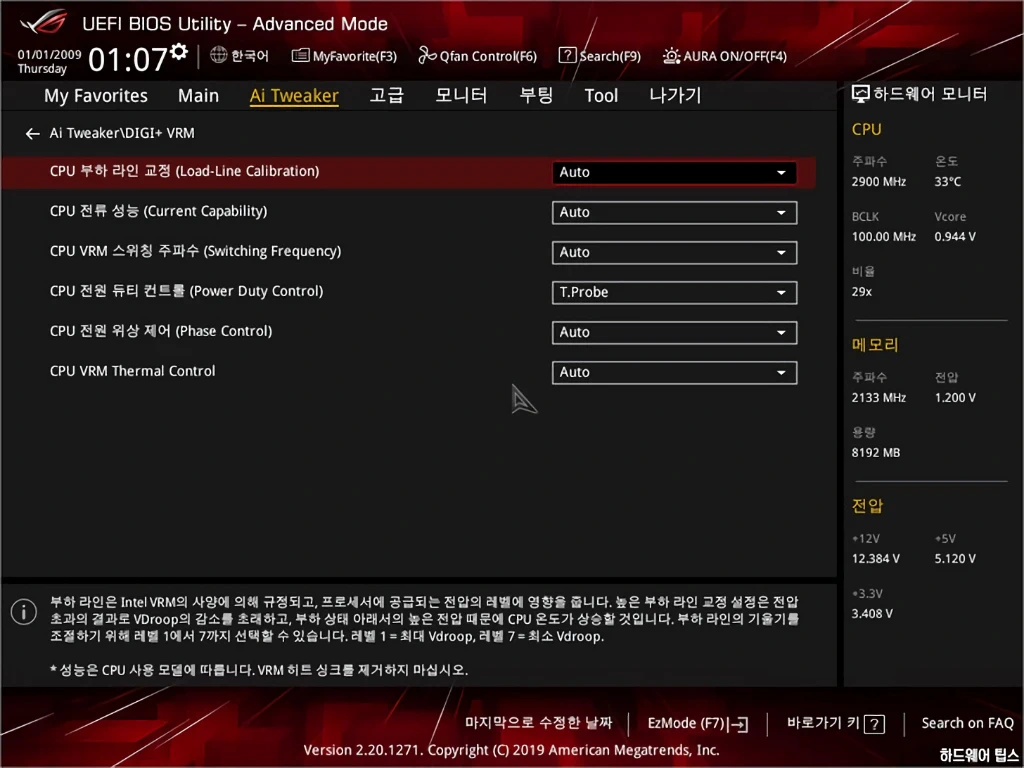Viewport: 1024px width, 768px height.
Task: Switch to the Main tab
Action: (199, 95)
